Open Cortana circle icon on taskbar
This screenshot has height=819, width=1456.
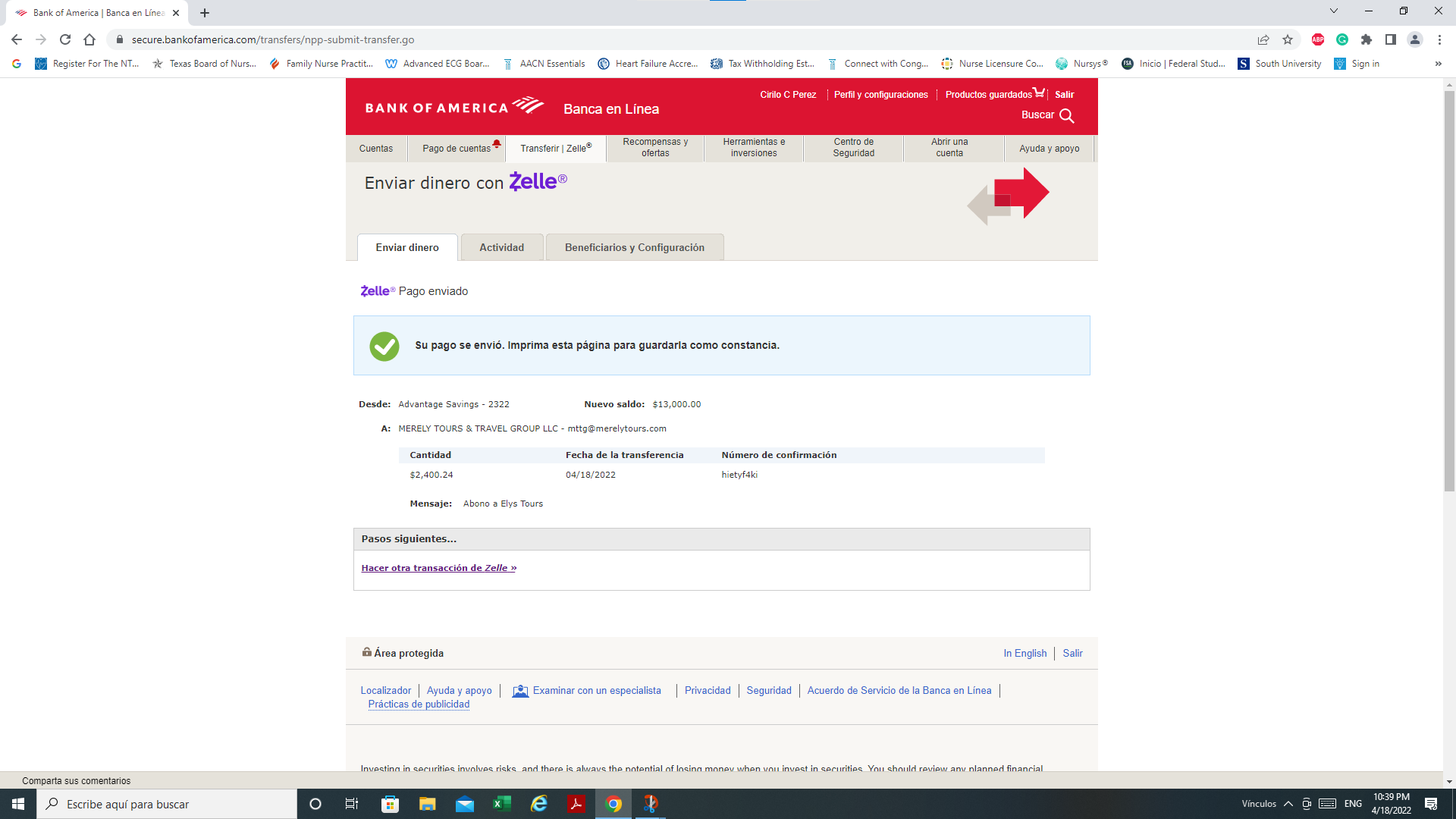315,804
